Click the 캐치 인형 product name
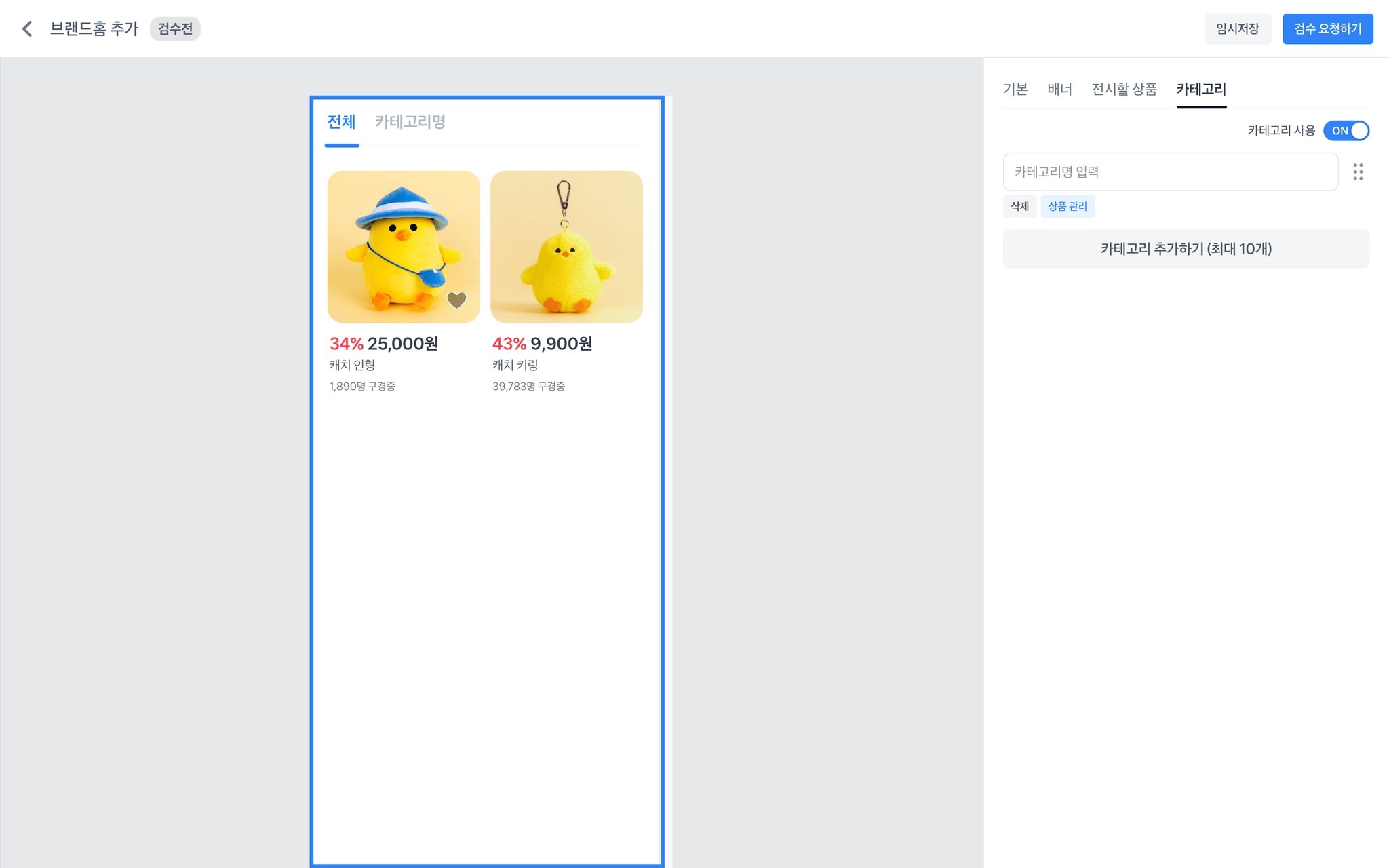The height and width of the screenshot is (868, 1389). pos(352,365)
